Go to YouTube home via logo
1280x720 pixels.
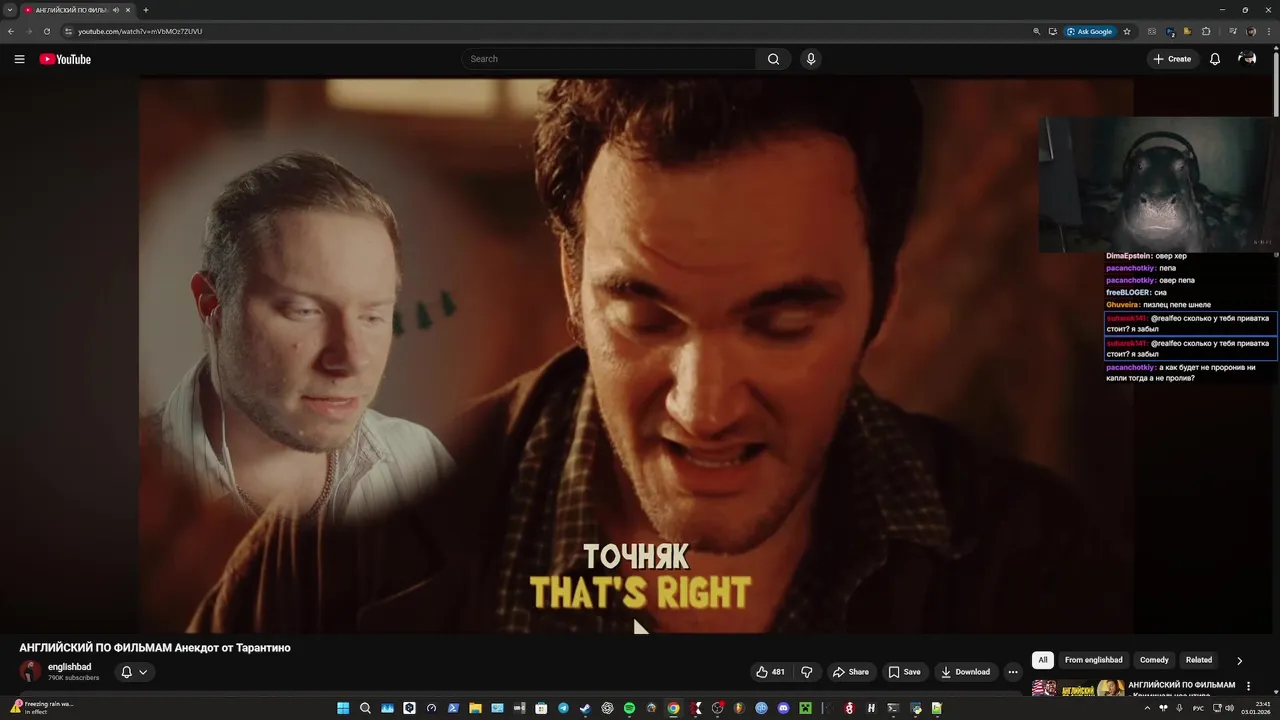click(x=65, y=59)
